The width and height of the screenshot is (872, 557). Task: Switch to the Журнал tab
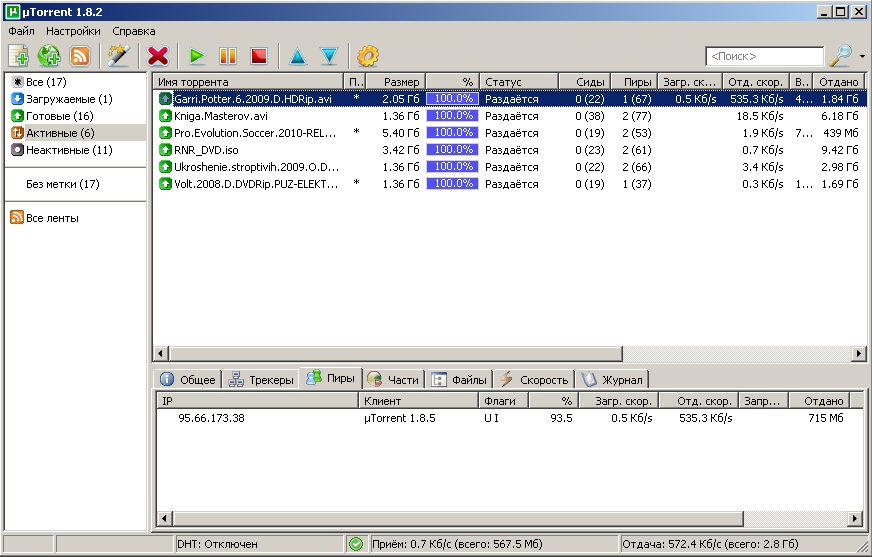(x=612, y=380)
